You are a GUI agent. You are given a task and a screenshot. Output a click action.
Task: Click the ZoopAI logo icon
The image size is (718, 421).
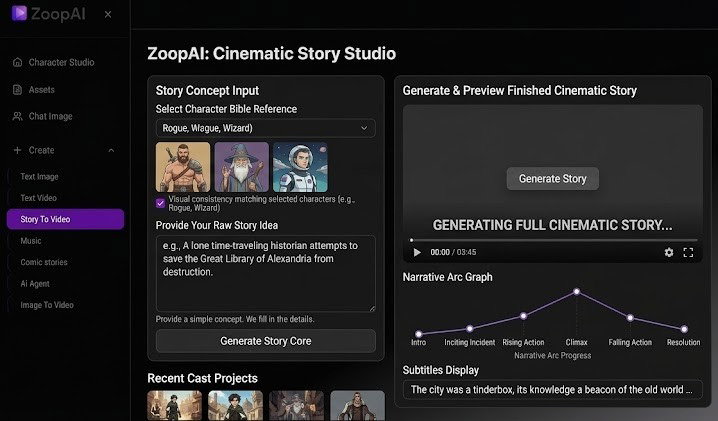(19, 13)
